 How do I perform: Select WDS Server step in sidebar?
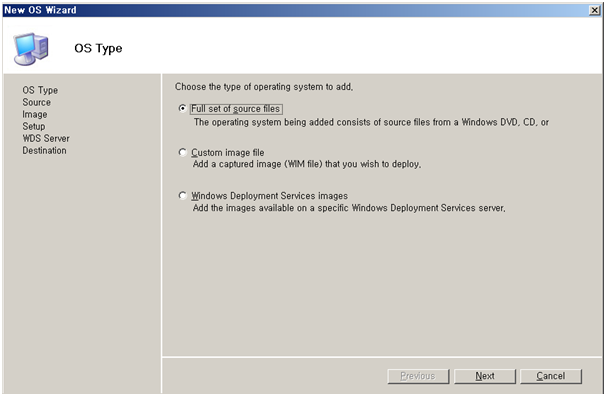tap(46, 138)
